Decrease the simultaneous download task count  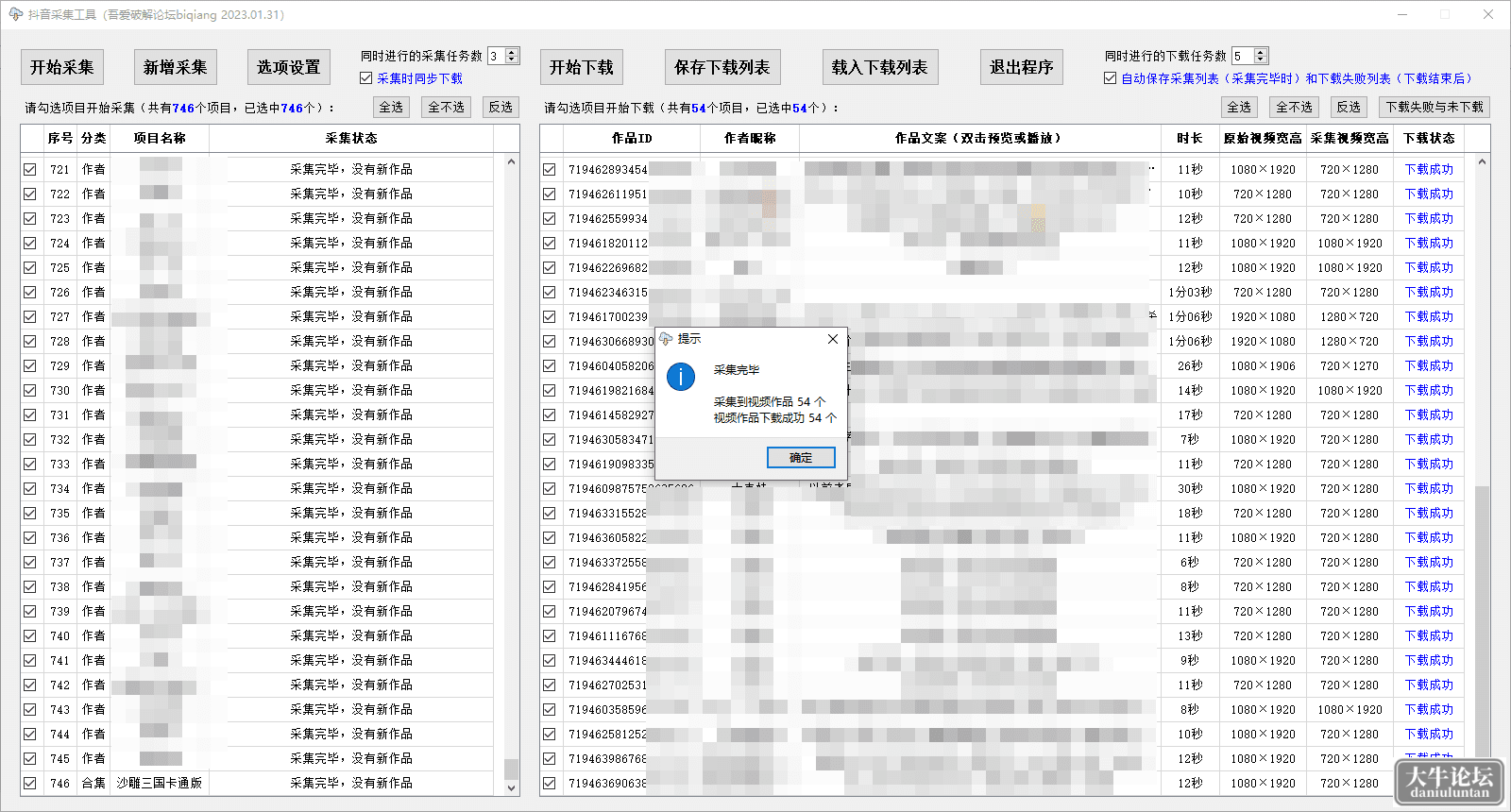coord(1260,60)
